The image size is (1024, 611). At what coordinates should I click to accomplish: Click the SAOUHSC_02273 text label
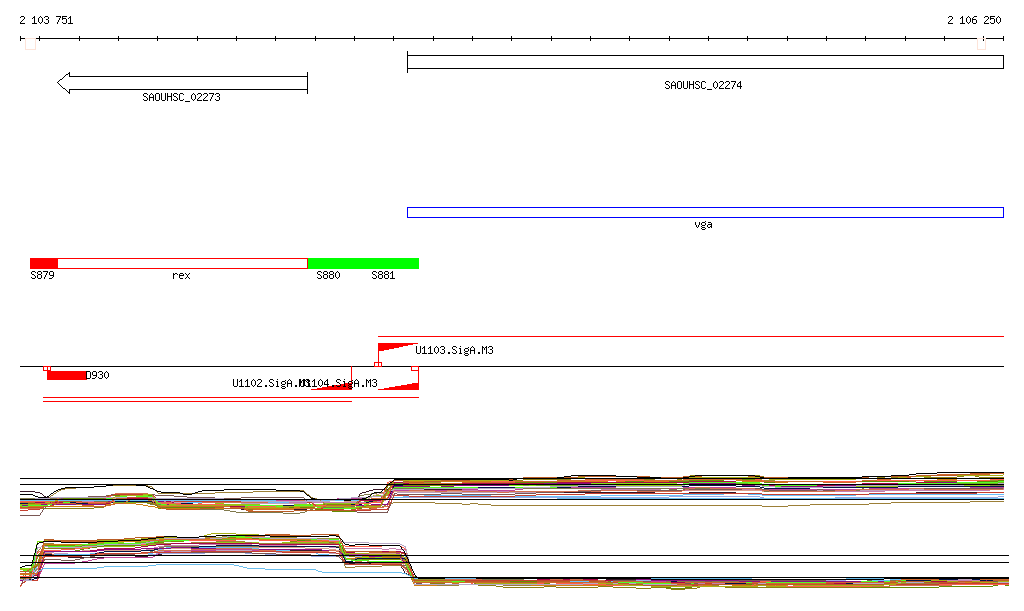(x=182, y=98)
